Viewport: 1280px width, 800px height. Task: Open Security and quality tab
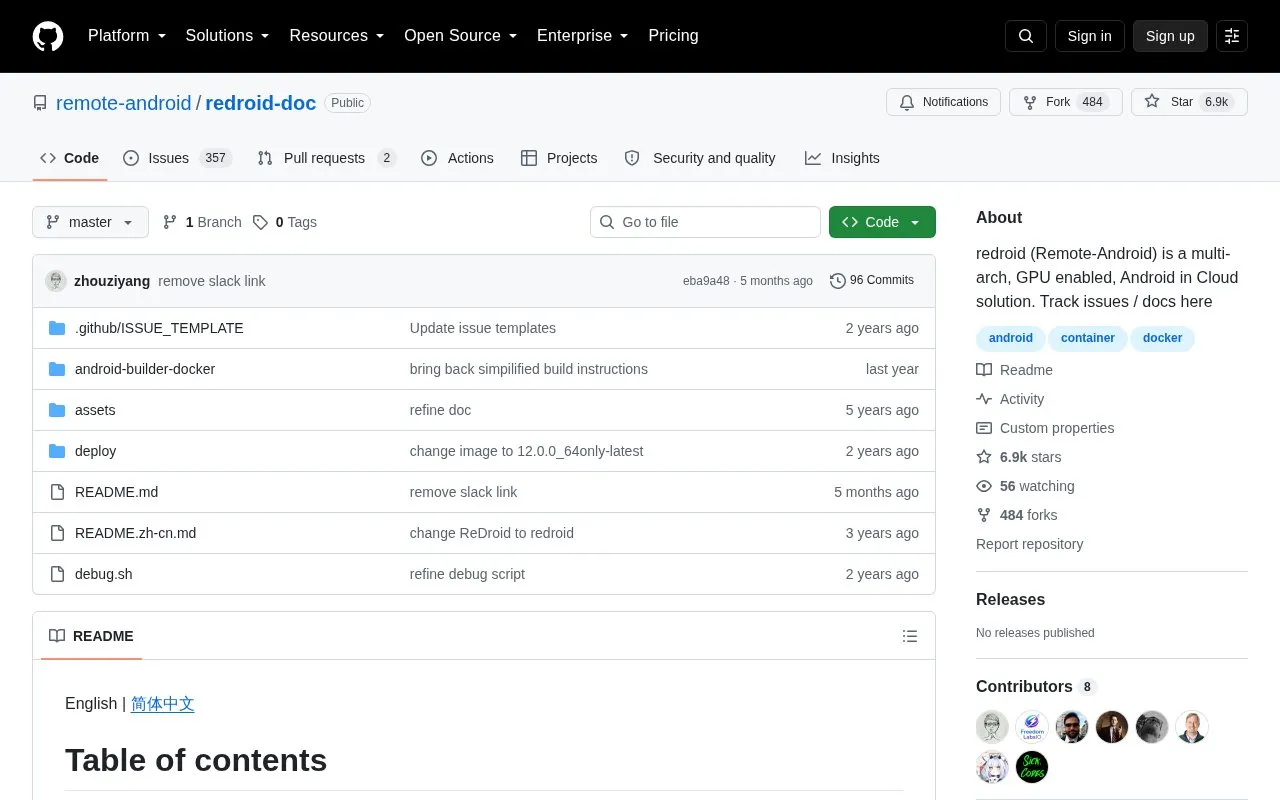700,158
